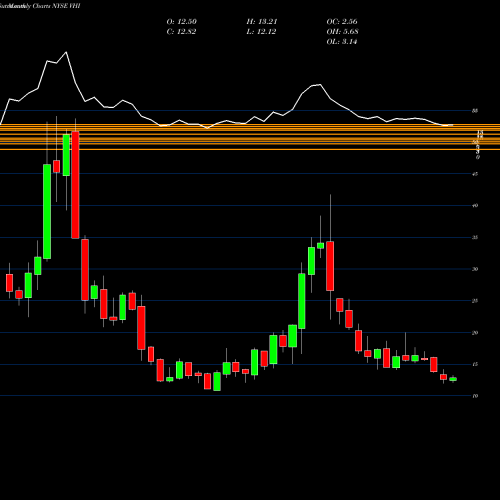Click the low value 'L: 12.12'
Screen dimensions: 500x500
coord(261,32)
